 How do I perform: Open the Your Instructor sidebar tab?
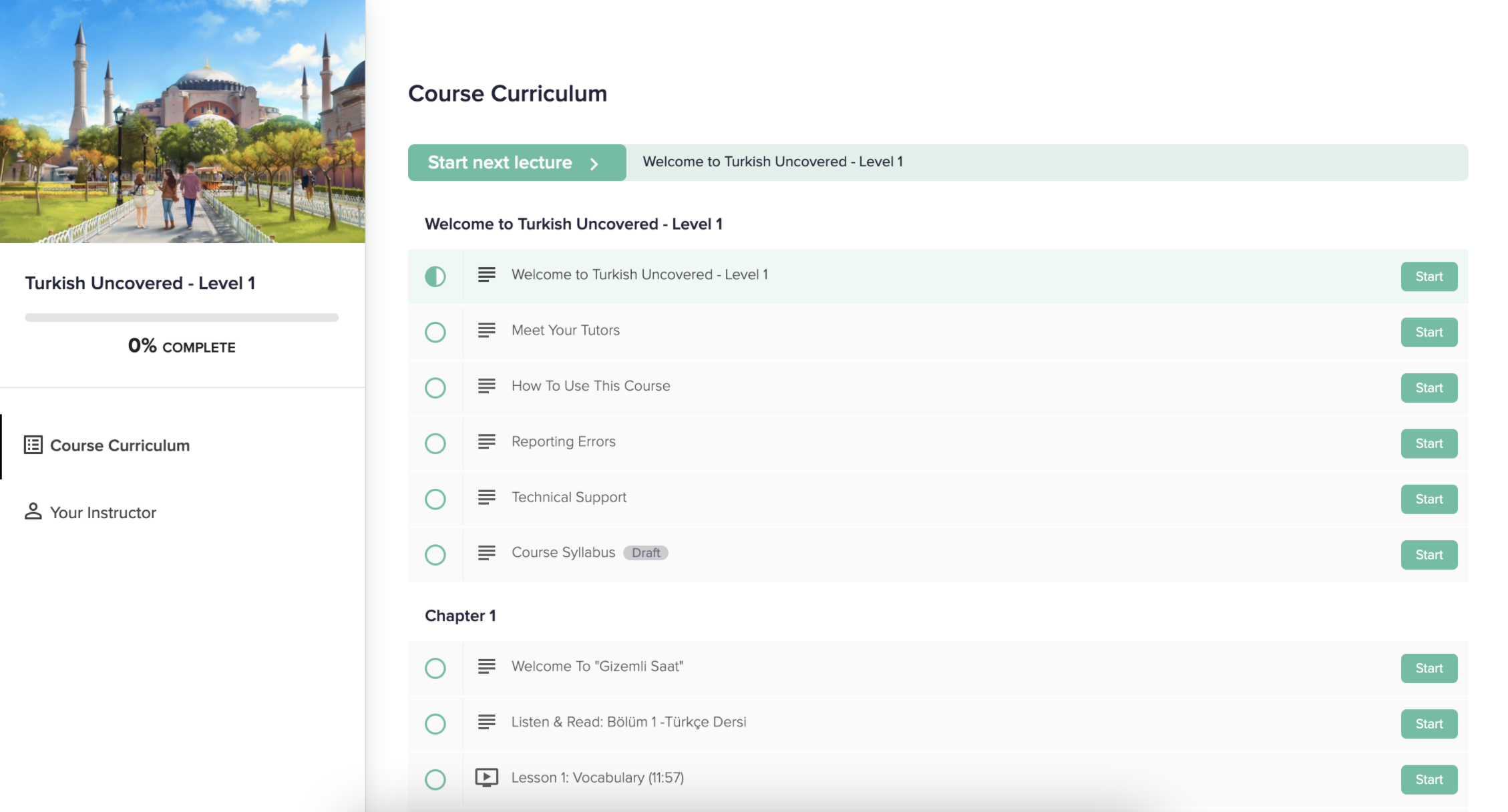click(182, 512)
